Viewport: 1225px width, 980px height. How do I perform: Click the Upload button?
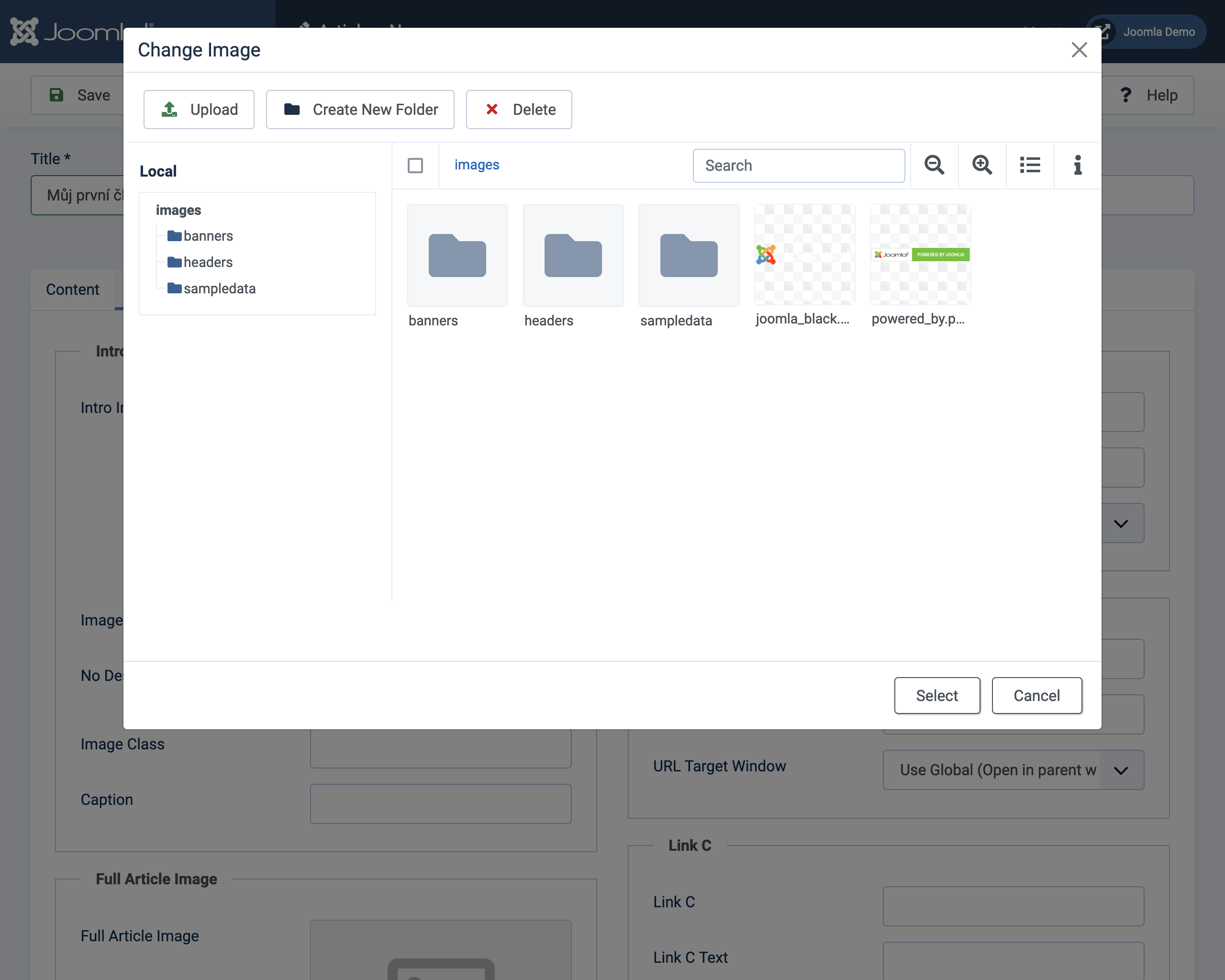tap(199, 110)
